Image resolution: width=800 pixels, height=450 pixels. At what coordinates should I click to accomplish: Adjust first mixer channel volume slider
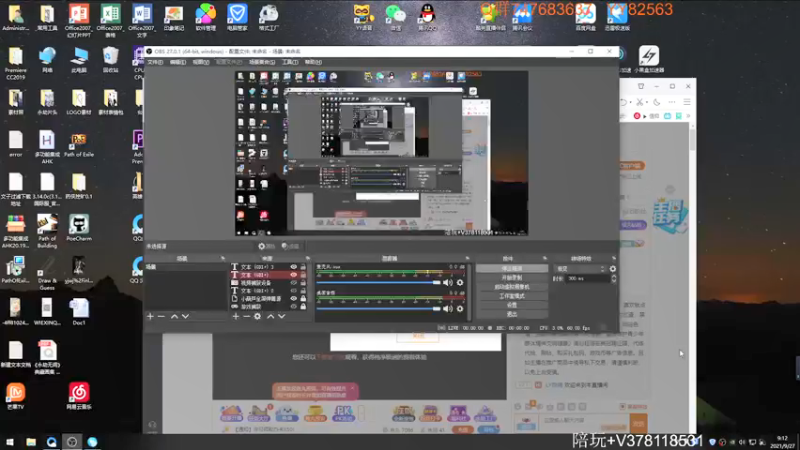(x=378, y=282)
